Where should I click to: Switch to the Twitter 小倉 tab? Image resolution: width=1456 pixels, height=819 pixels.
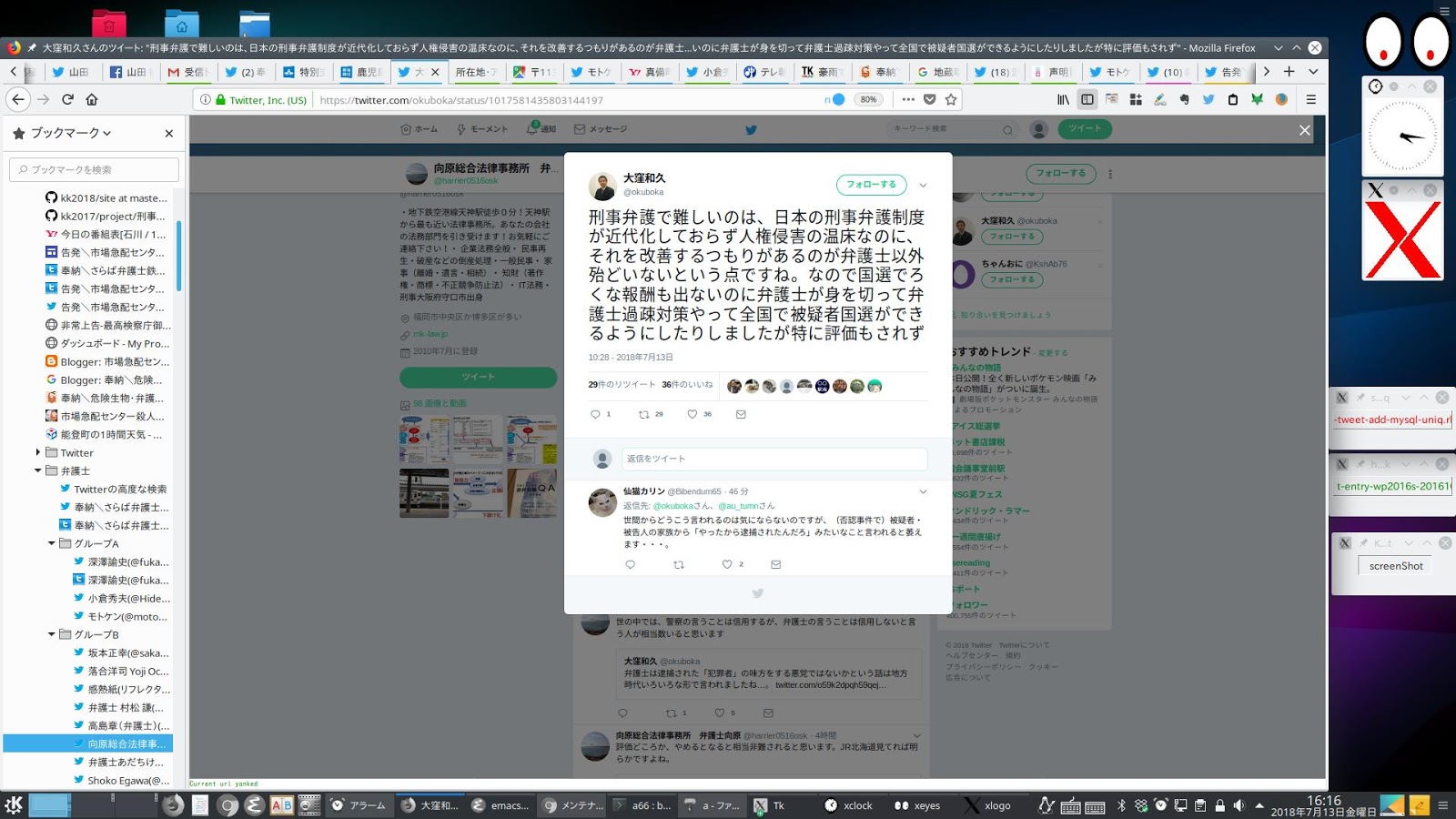[x=706, y=72]
